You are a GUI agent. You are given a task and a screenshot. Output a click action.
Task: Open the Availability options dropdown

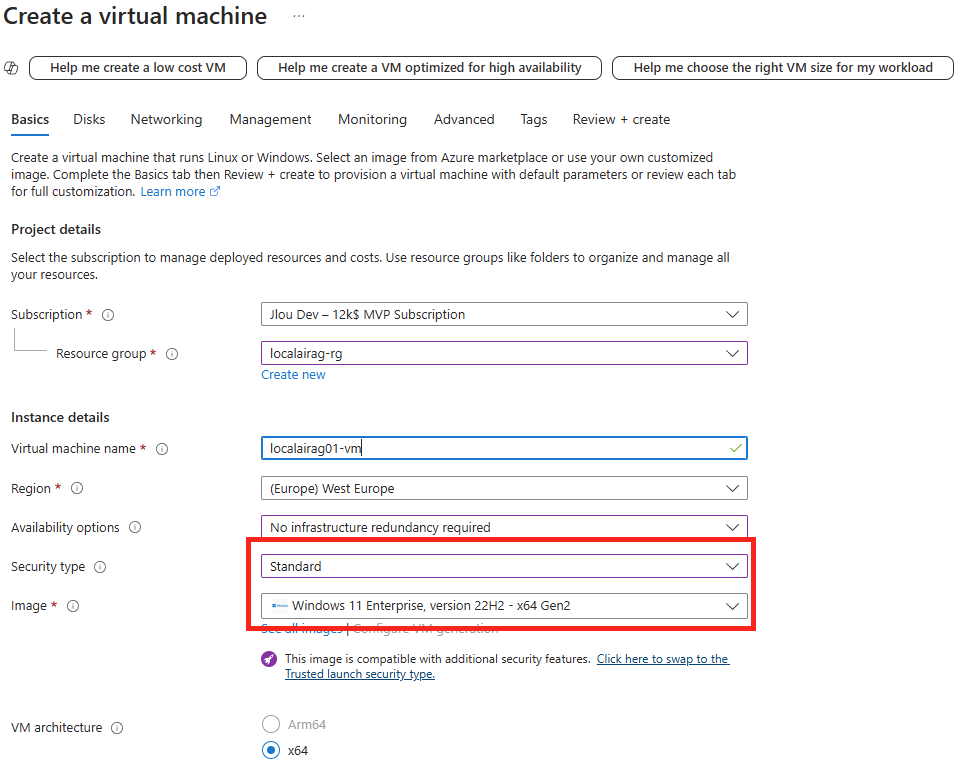pyautogui.click(x=504, y=527)
